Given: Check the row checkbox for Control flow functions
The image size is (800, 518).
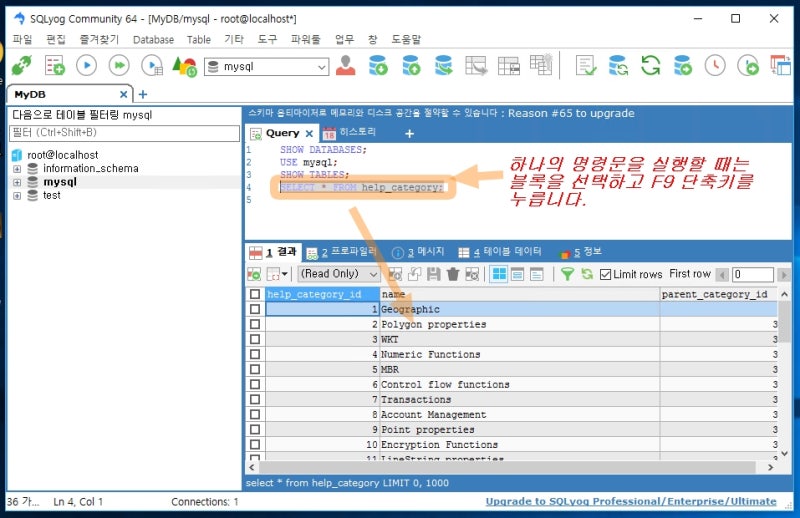Looking at the screenshot, I should 255,384.
